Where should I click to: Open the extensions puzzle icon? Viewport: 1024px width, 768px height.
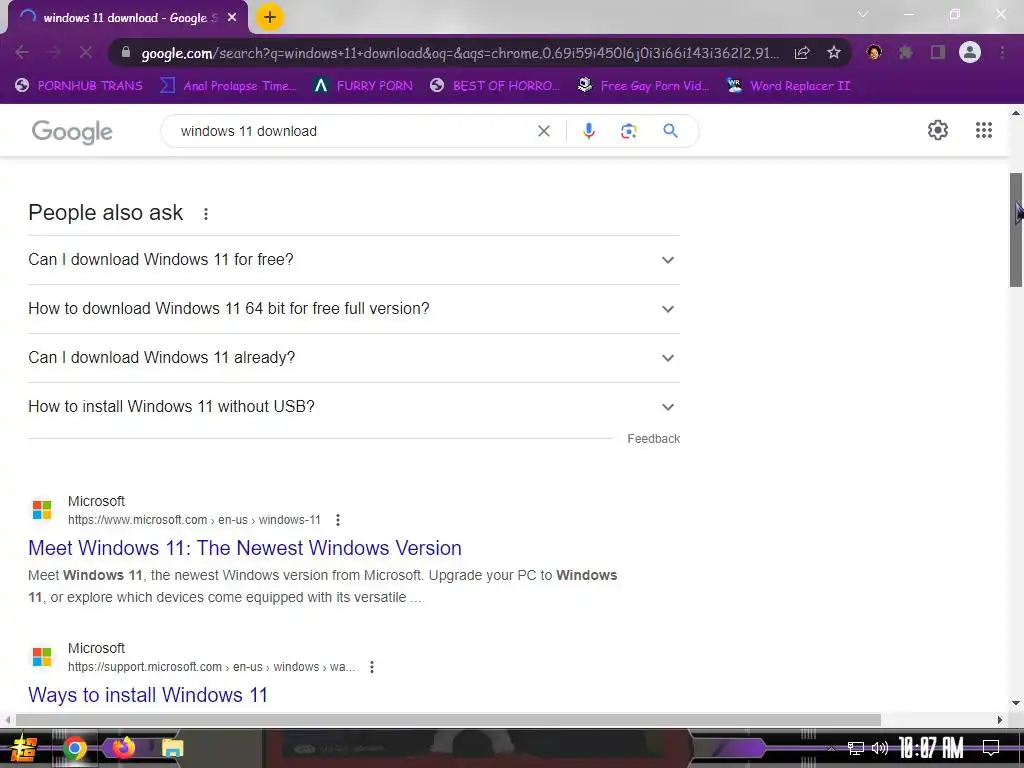point(906,52)
